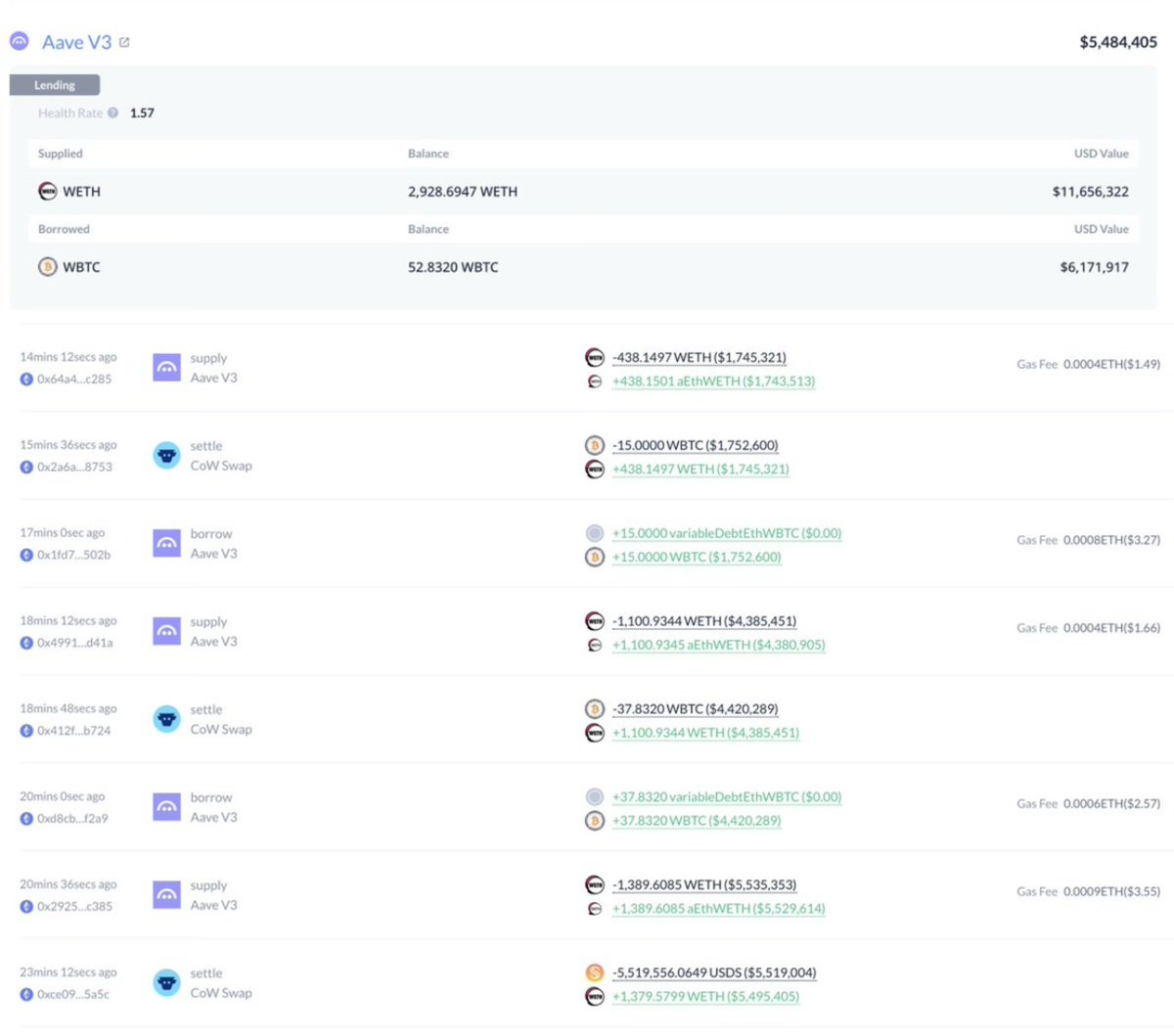
Task: Click the Ethereum chain icon next to 0xce09...5a5c
Action: 26,994
